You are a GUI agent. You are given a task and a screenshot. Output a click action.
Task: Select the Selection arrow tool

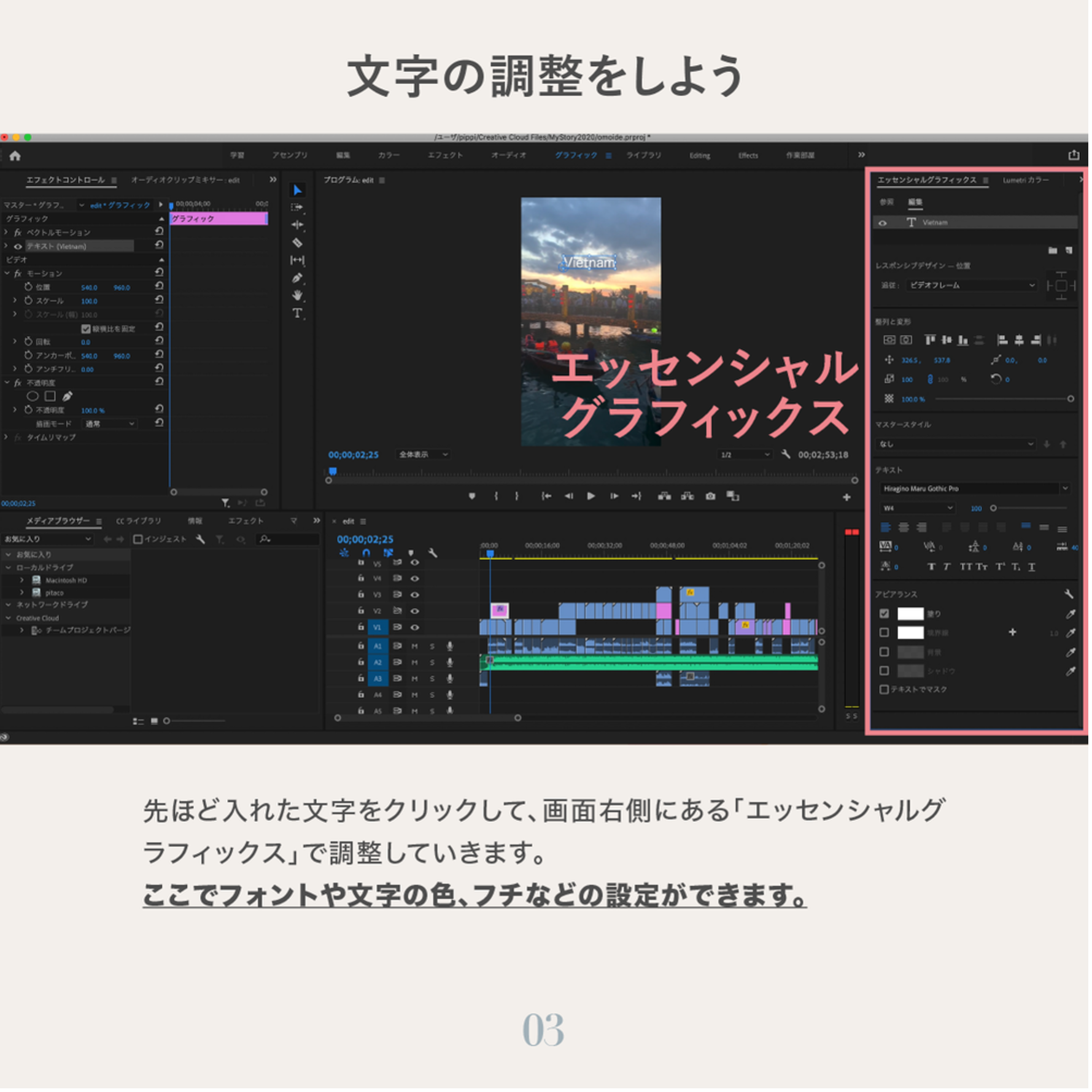[298, 190]
